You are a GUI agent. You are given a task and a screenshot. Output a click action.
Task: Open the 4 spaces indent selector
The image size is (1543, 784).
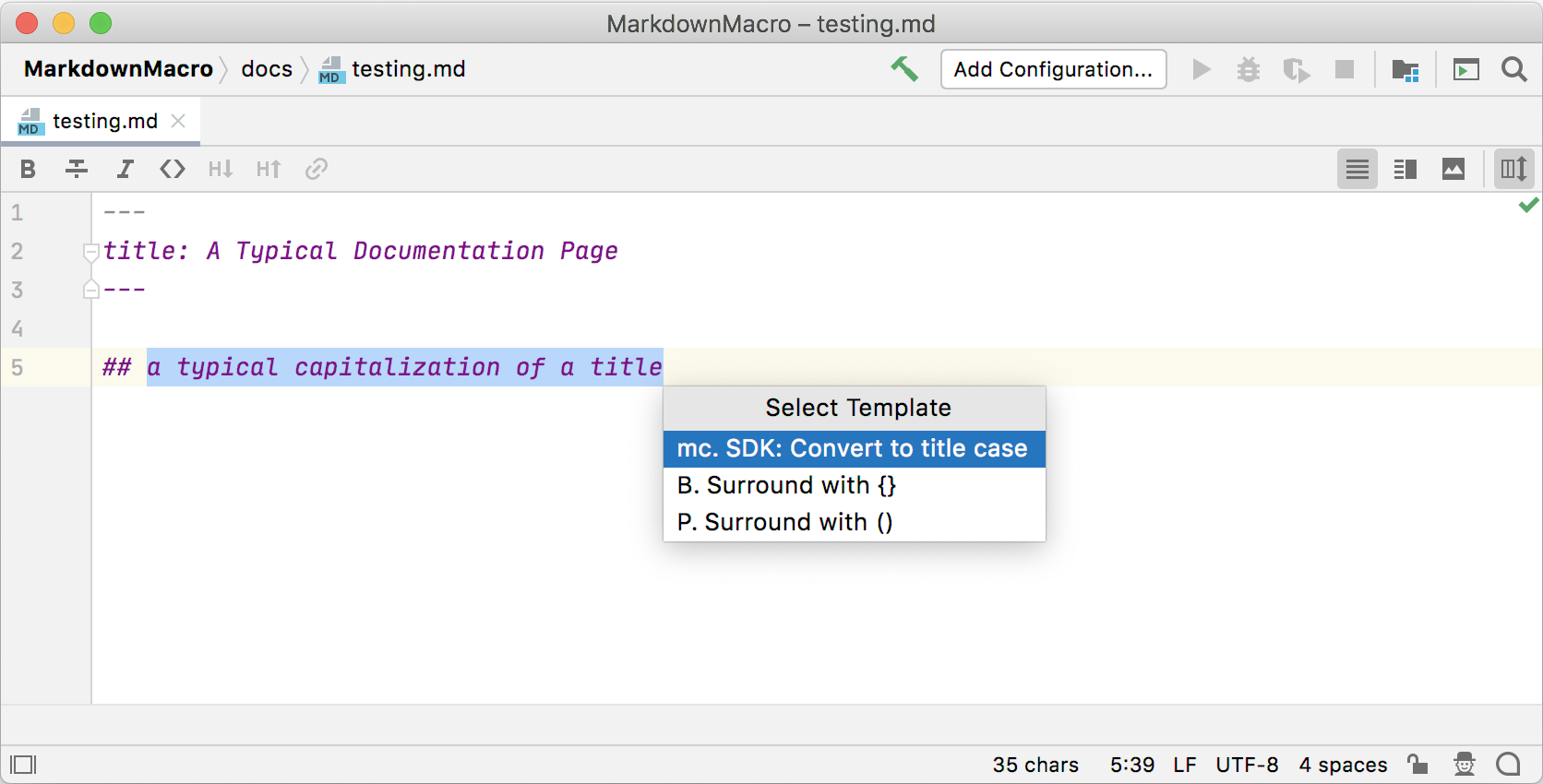tap(1343, 765)
